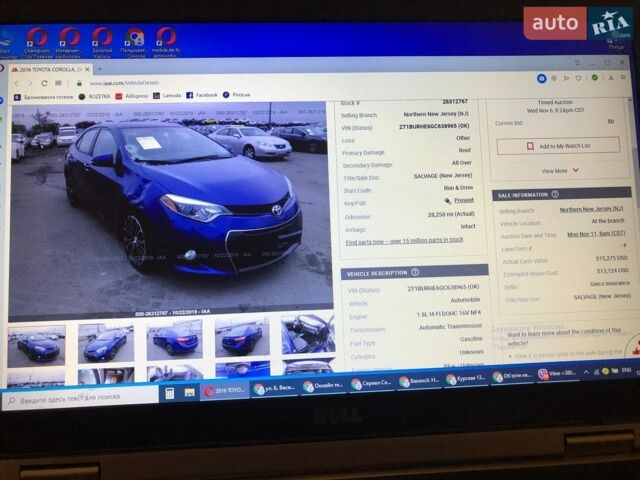The height and width of the screenshot is (480, 640).
Task: Switch to Chrome 'Вакансії. Н...' taskbar window
Action: coord(419,381)
